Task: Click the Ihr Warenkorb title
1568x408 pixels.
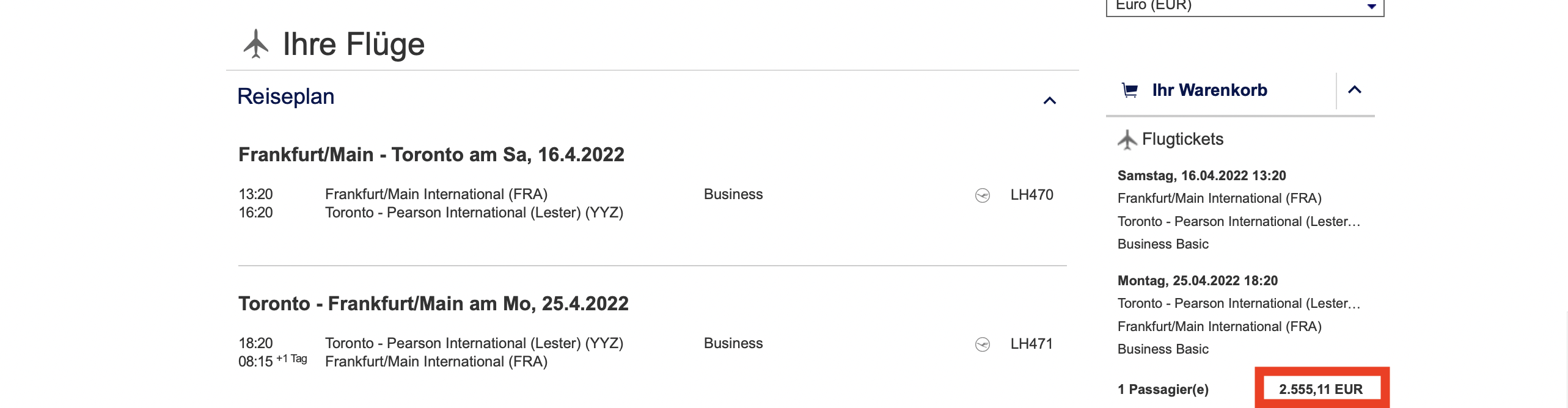Action: tap(1209, 90)
